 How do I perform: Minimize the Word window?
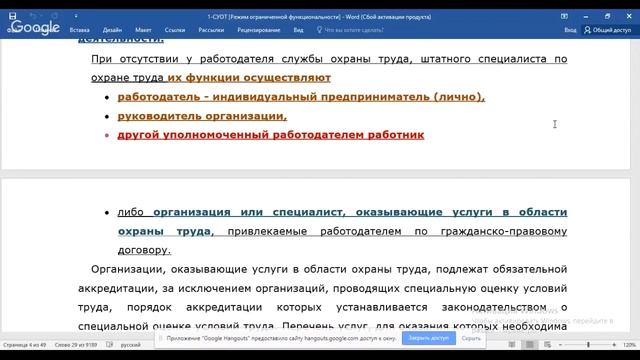tap(586, 16)
